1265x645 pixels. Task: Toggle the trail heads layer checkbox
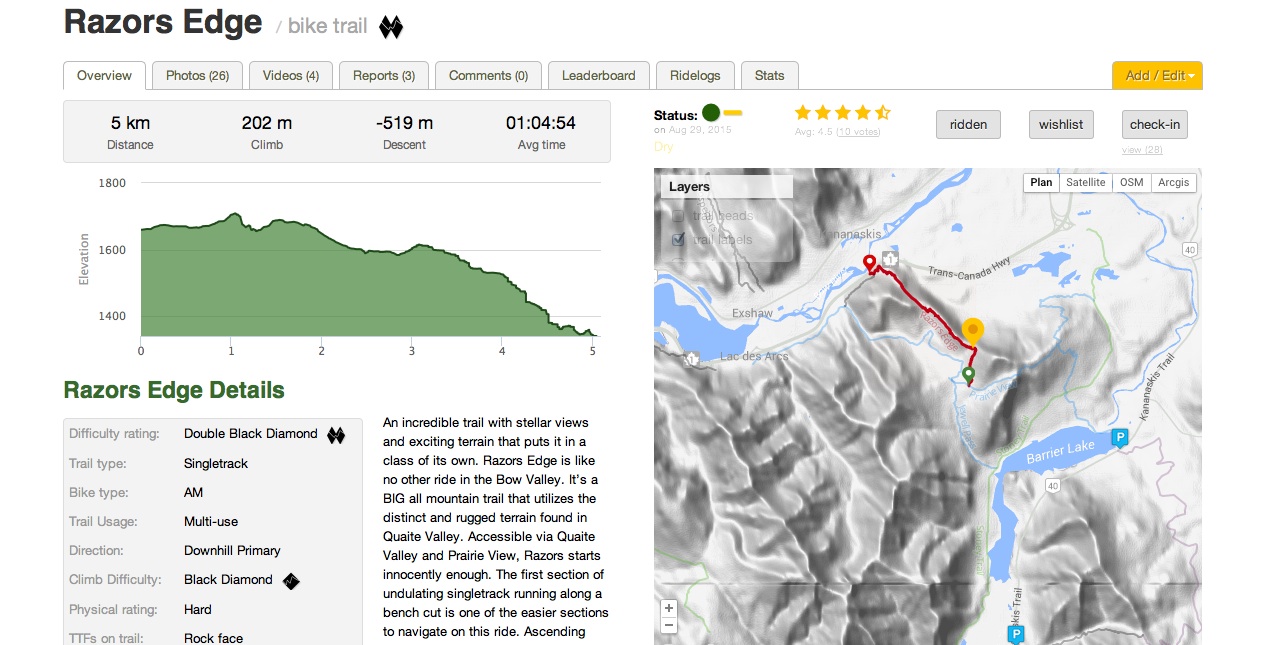[678, 216]
